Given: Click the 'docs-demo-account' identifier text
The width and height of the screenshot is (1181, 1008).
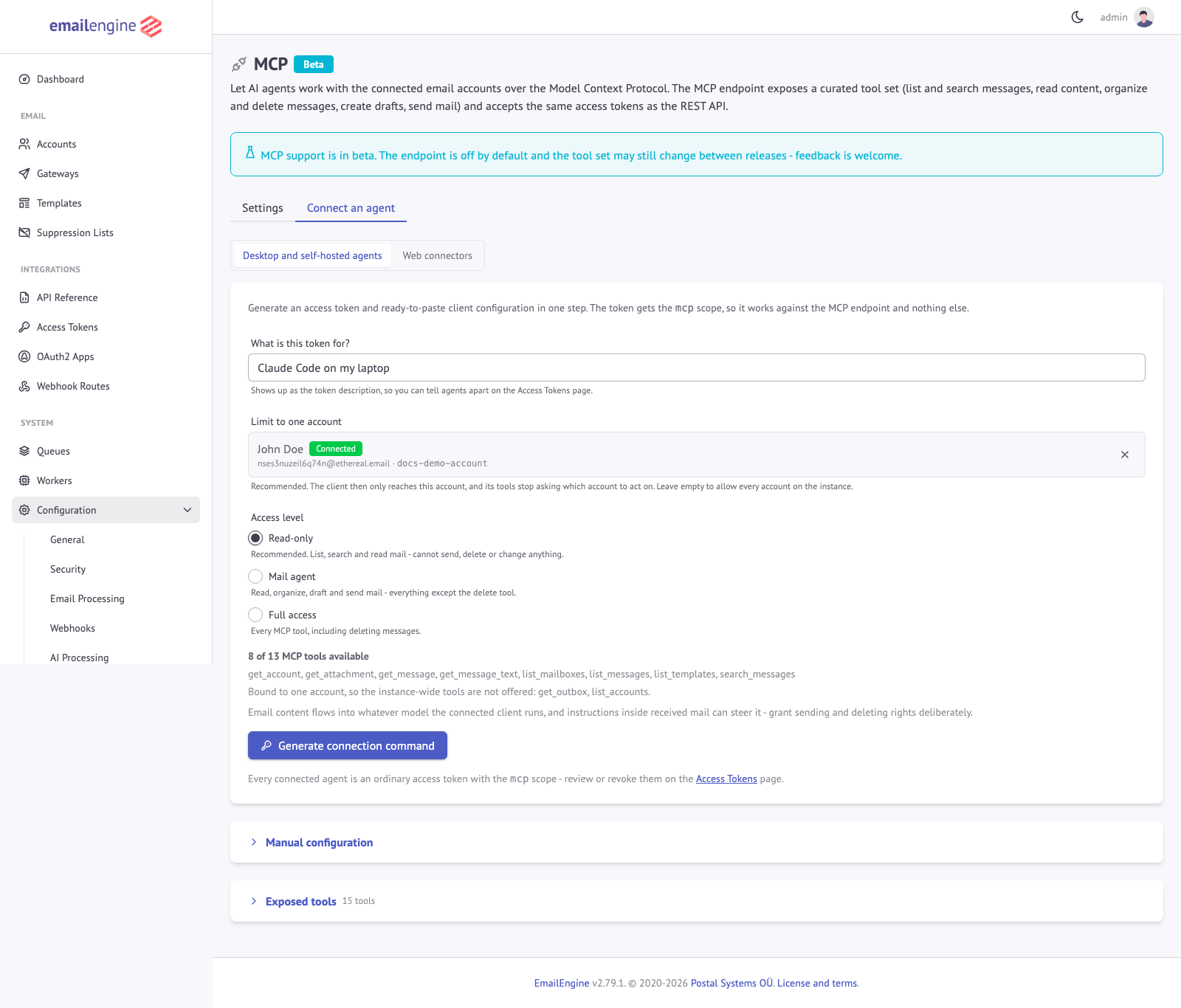Looking at the screenshot, I should (442, 463).
